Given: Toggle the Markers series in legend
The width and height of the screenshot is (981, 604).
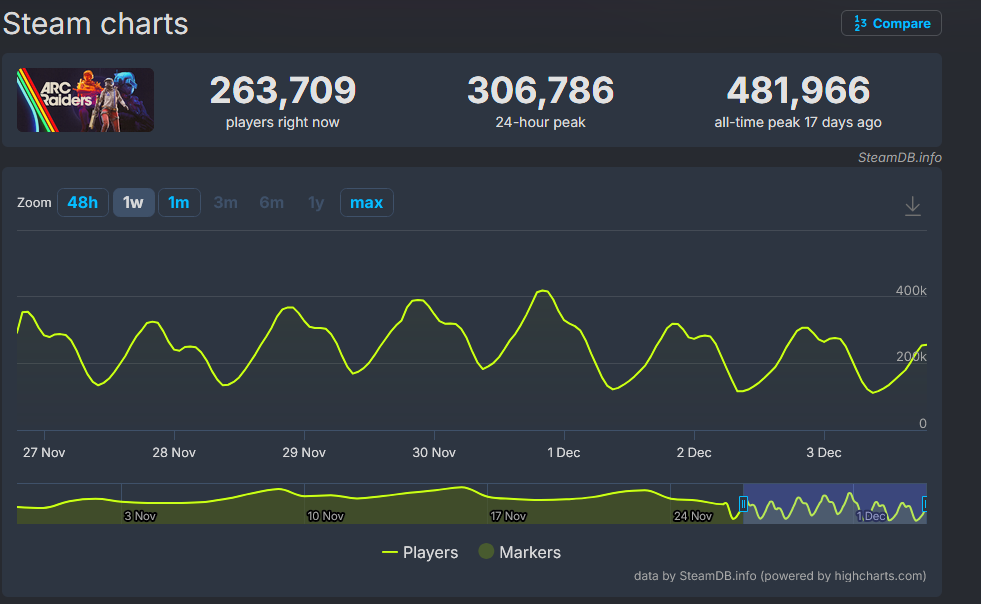Looking at the screenshot, I should point(519,552).
